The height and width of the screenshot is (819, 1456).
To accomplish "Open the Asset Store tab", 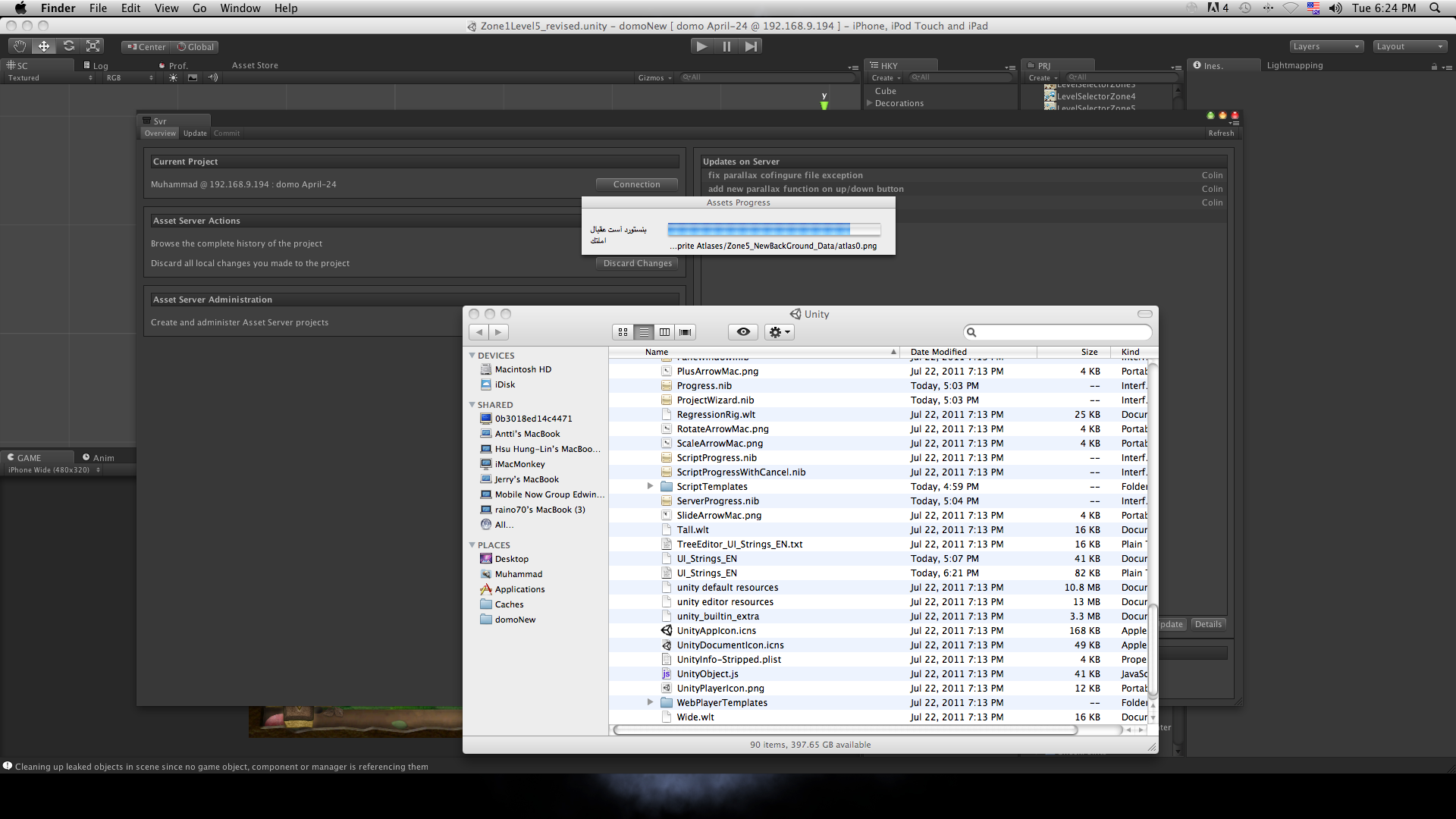I will pos(255,65).
